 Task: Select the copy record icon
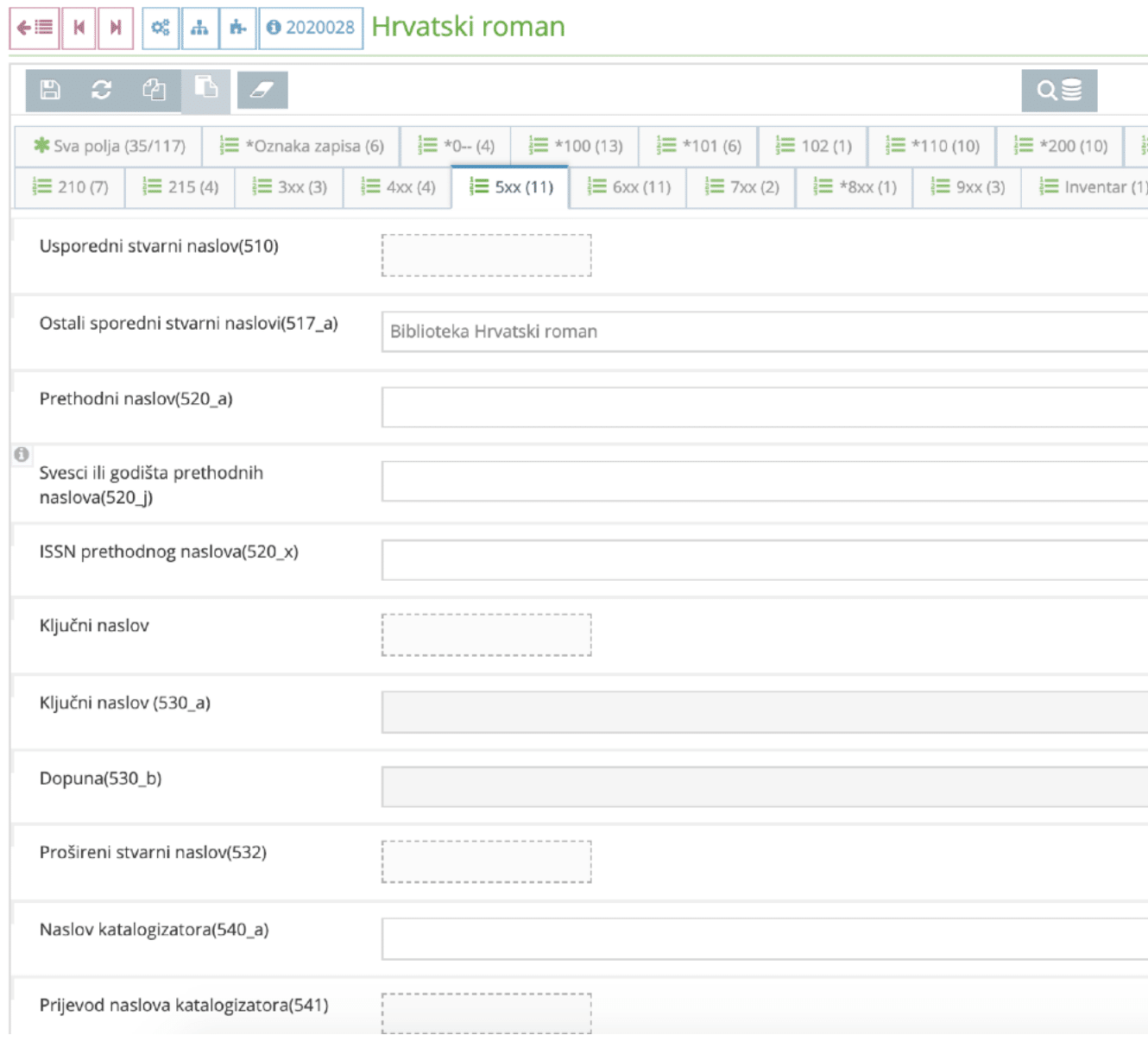[x=154, y=89]
